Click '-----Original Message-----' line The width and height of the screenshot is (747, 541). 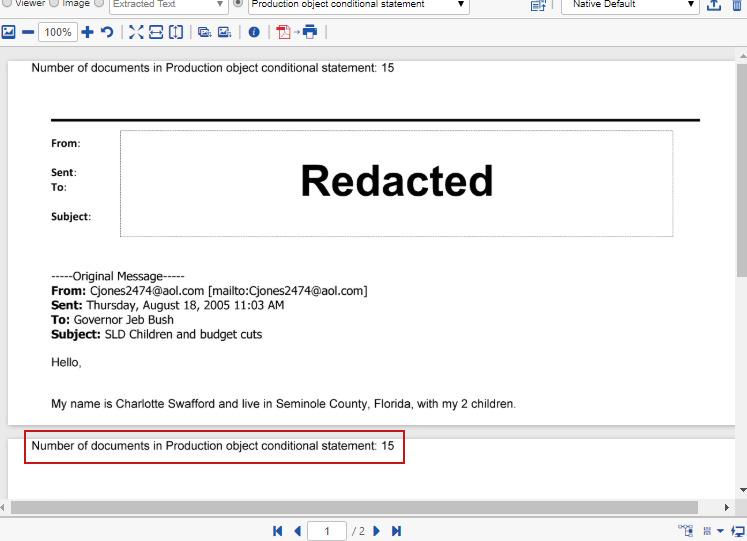click(118, 276)
